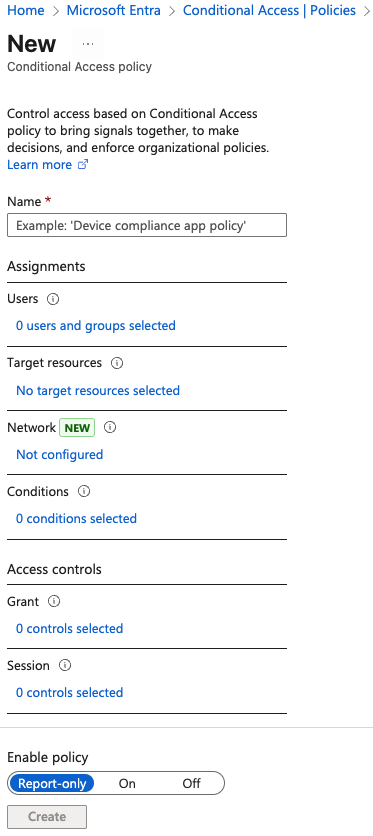
Task: Open Network Not configured link
Action: coord(60,455)
